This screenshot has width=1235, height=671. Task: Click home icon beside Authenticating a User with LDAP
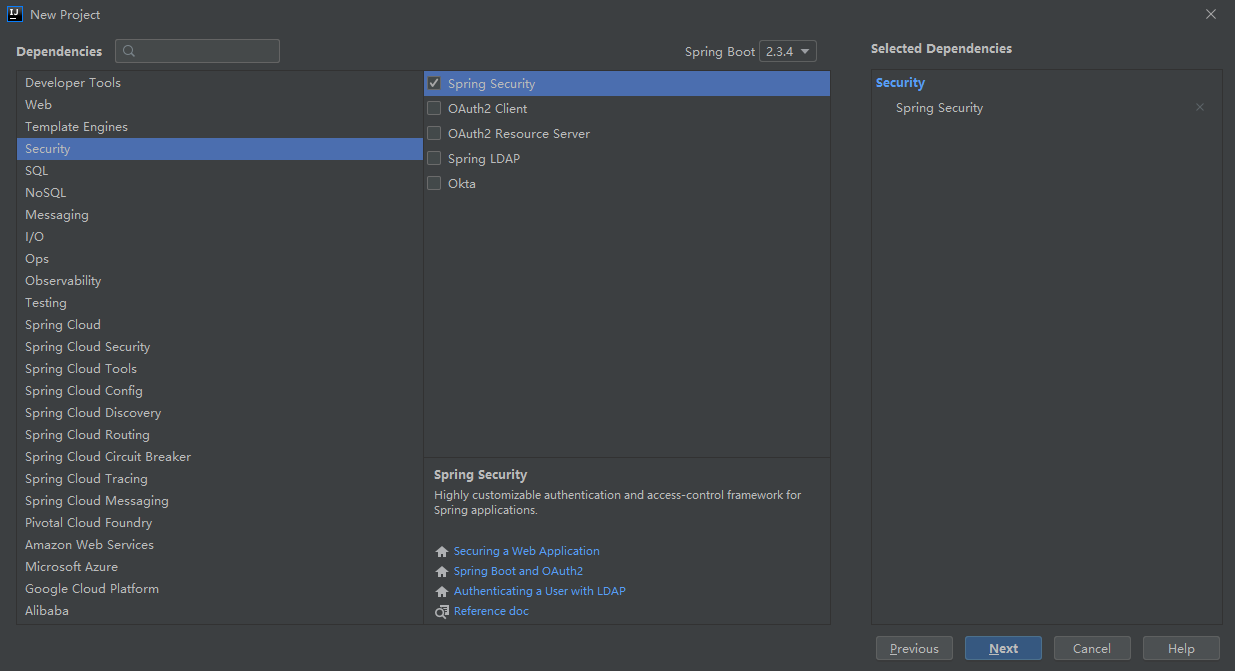pyautogui.click(x=442, y=592)
